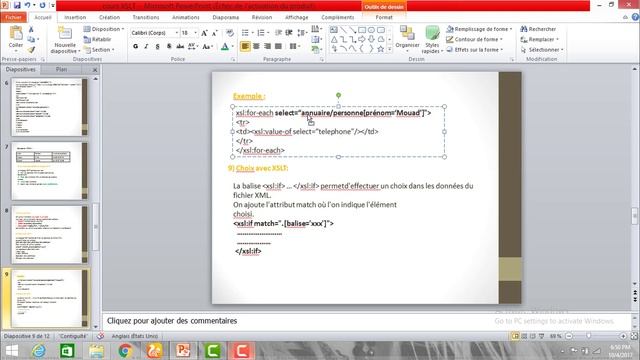The height and width of the screenshot is (360, 640).
Task: Insert a text box from shapes gallery
Action: pyautogui.click(x=334, y=30)
